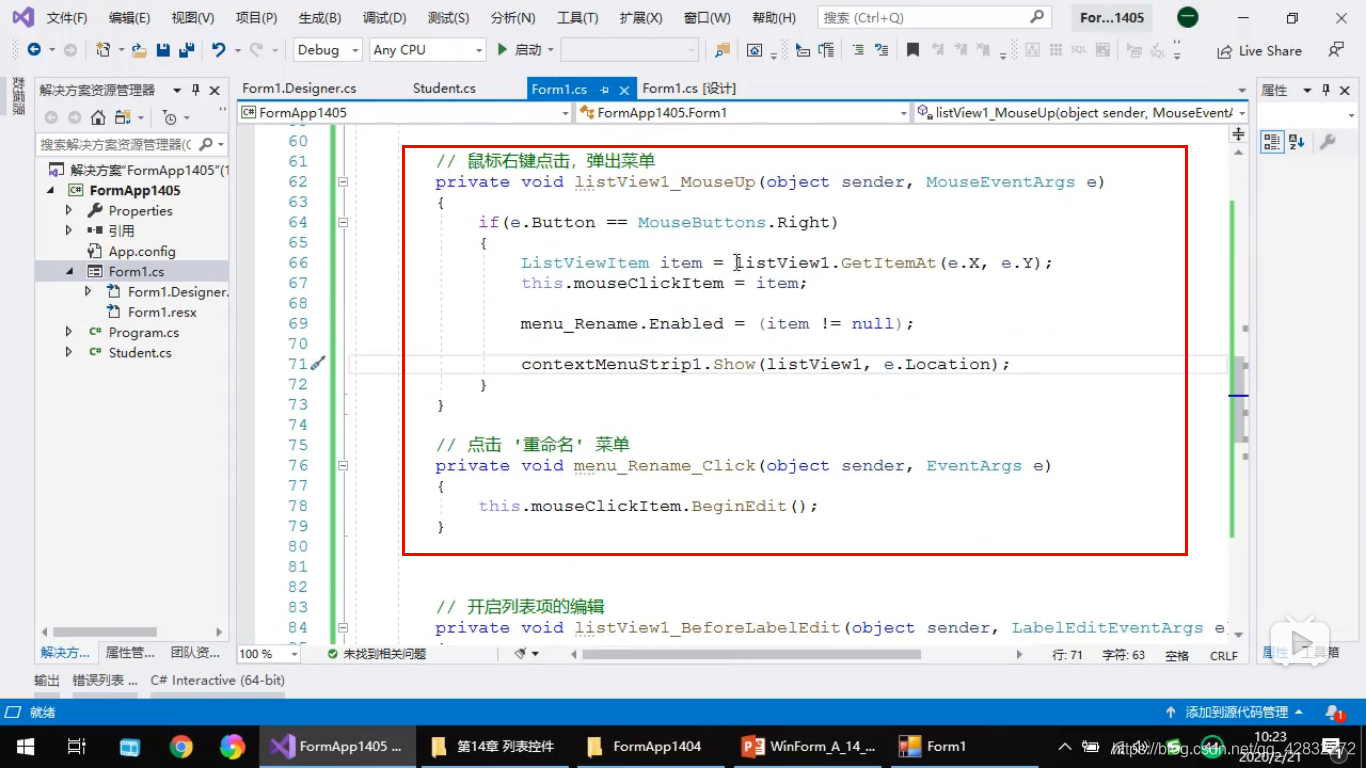This screenshot has width=1366, height=768.
Task: Click the Windows Start button
Action: click(25, 746)
